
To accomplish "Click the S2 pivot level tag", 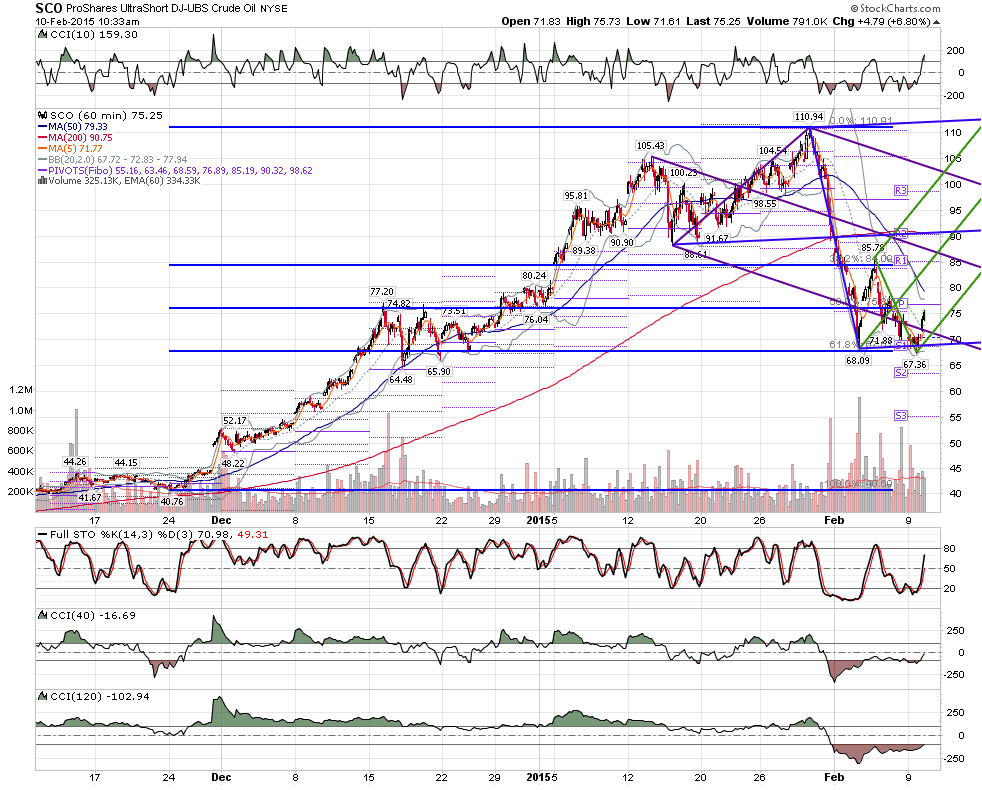I will pos(901,373).
